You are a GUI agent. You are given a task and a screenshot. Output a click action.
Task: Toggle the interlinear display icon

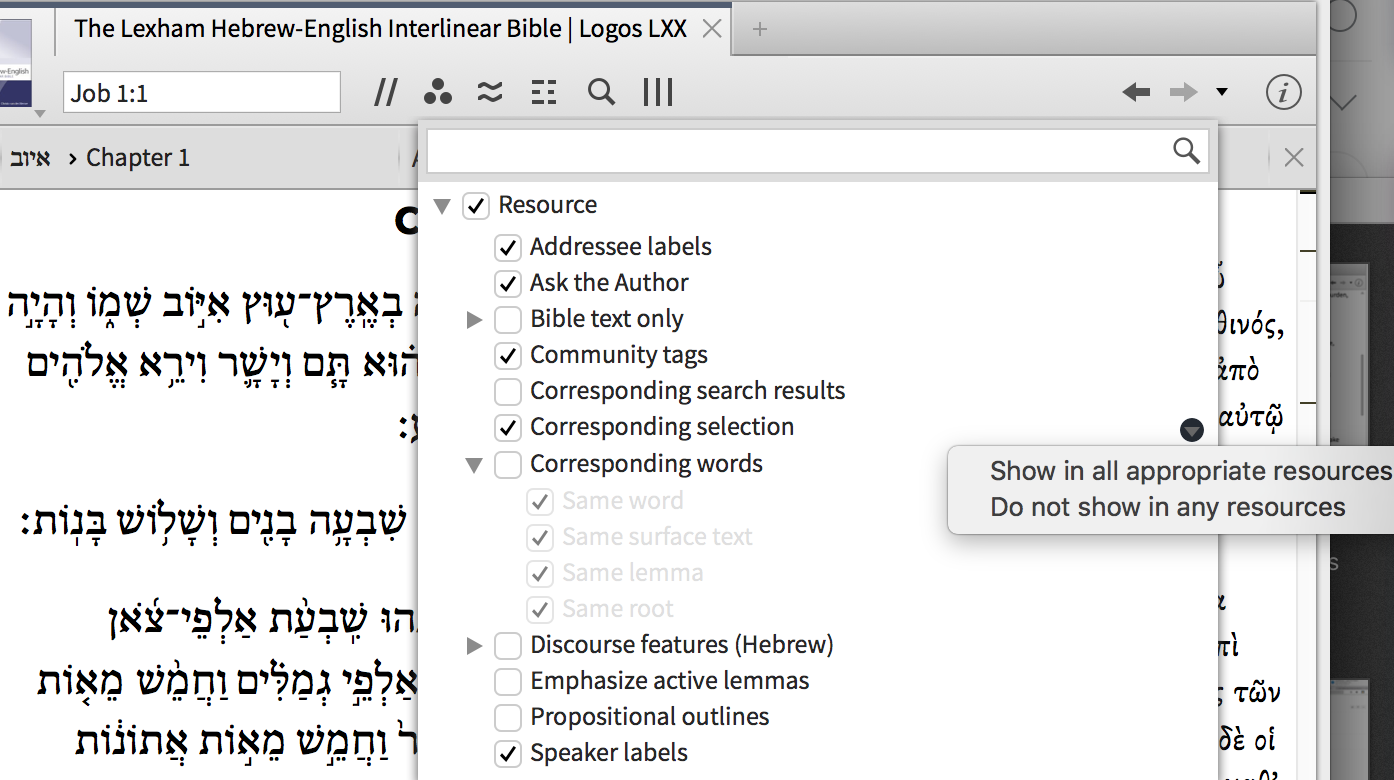pos(543,93)
